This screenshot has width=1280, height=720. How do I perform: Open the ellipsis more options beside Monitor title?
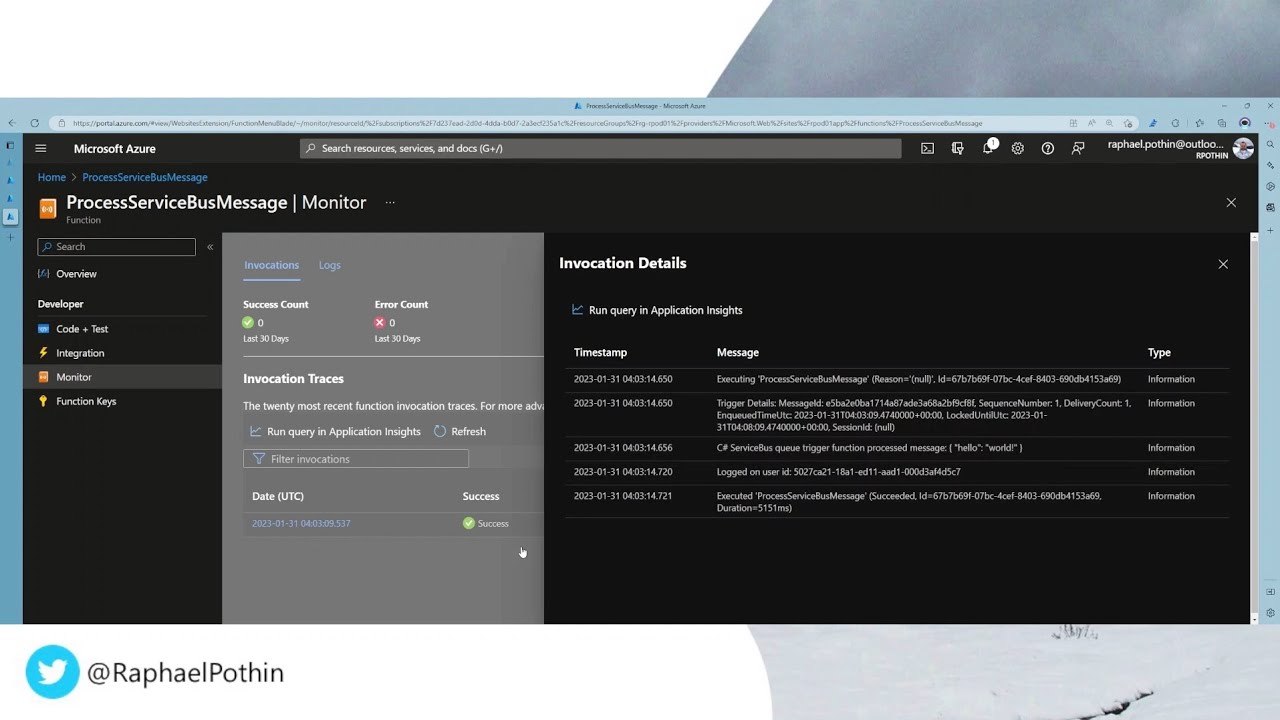390,202
